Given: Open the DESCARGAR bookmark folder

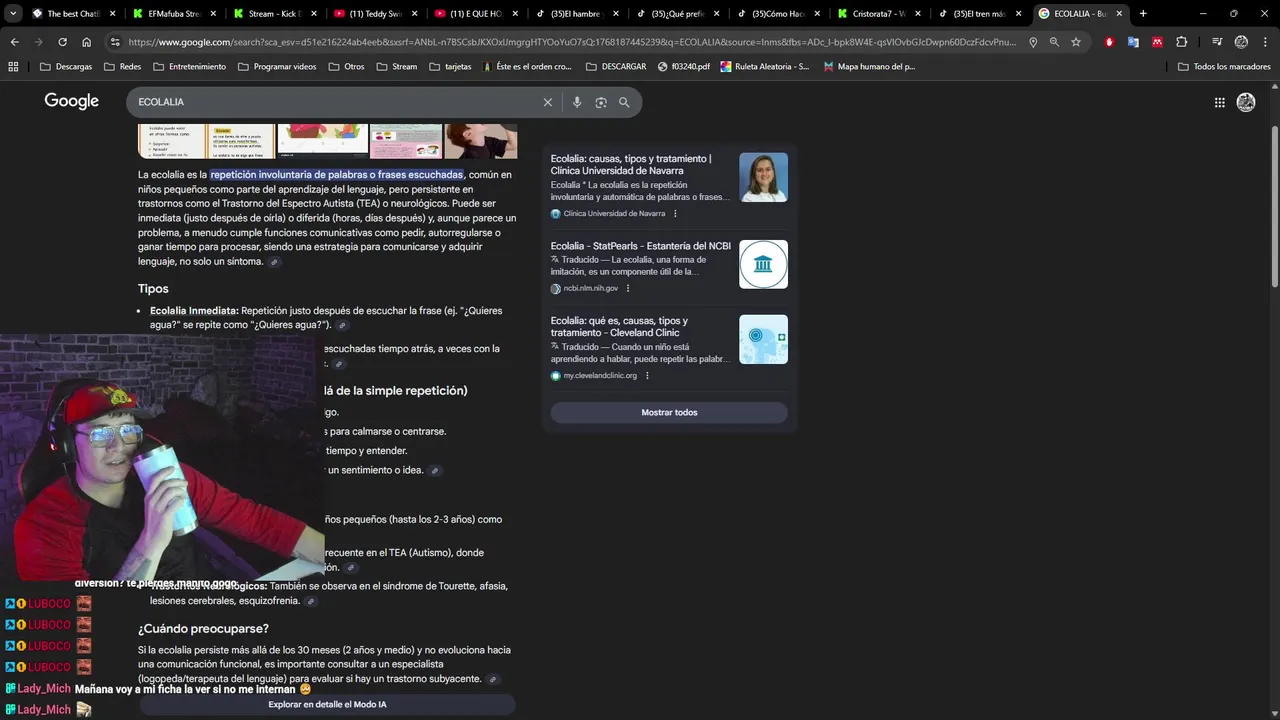Looking at the screenshot, I should [616, 66].
